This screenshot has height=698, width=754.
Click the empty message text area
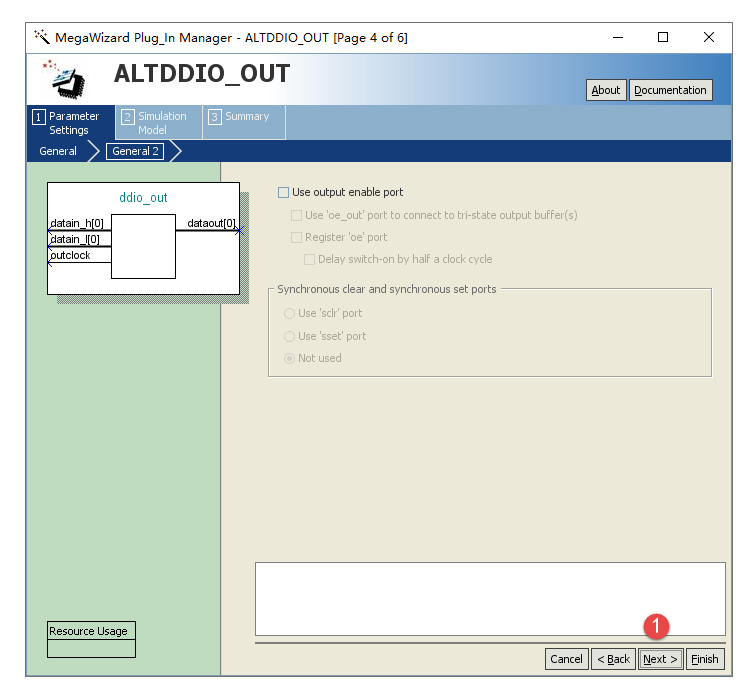(490, 599)
